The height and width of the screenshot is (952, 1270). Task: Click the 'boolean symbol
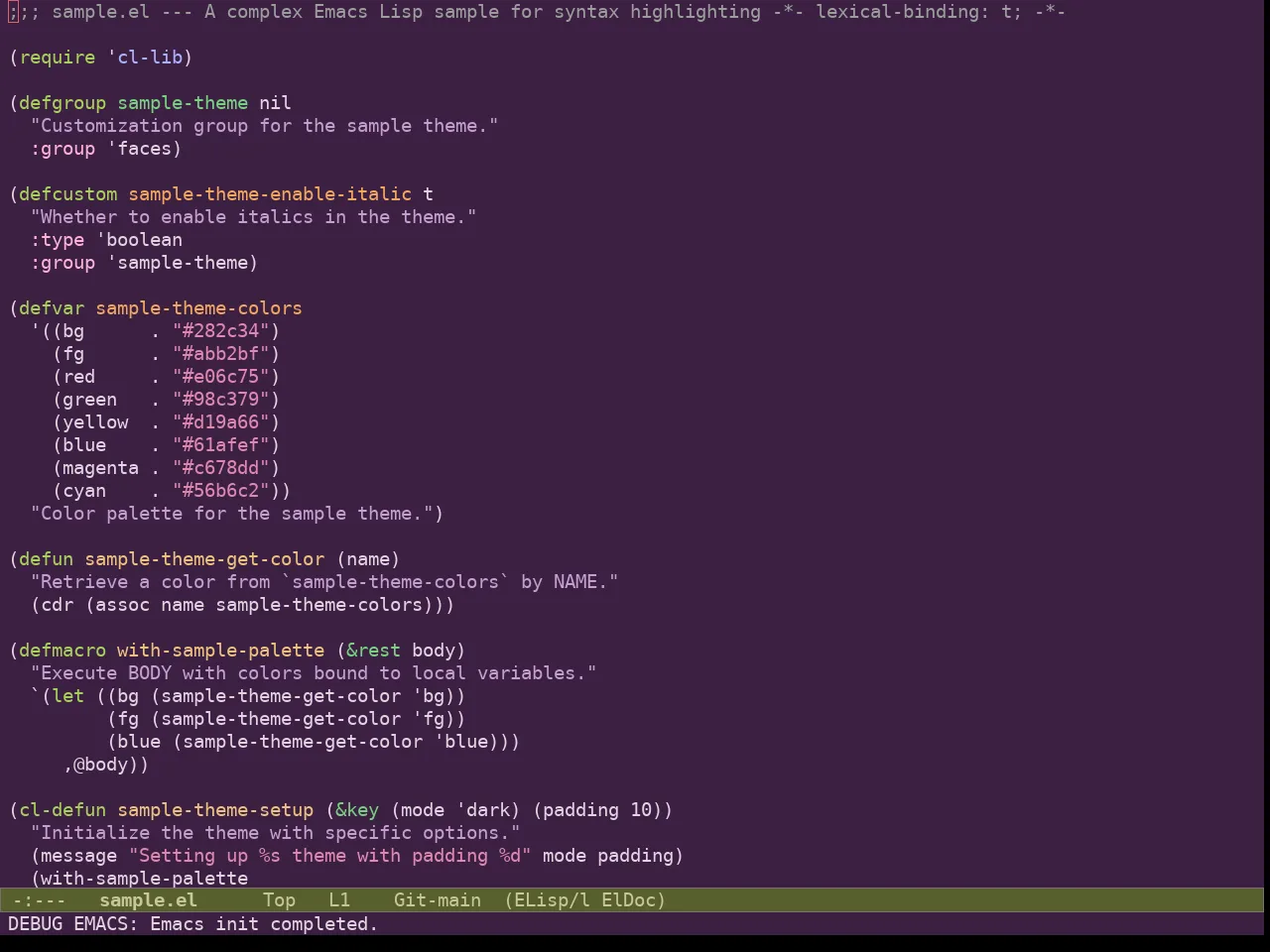[x=139, y=240]
